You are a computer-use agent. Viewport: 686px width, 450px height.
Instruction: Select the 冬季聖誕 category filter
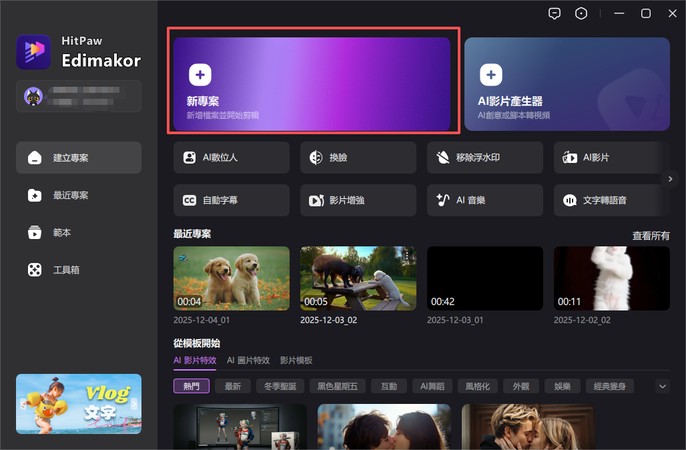280,386
